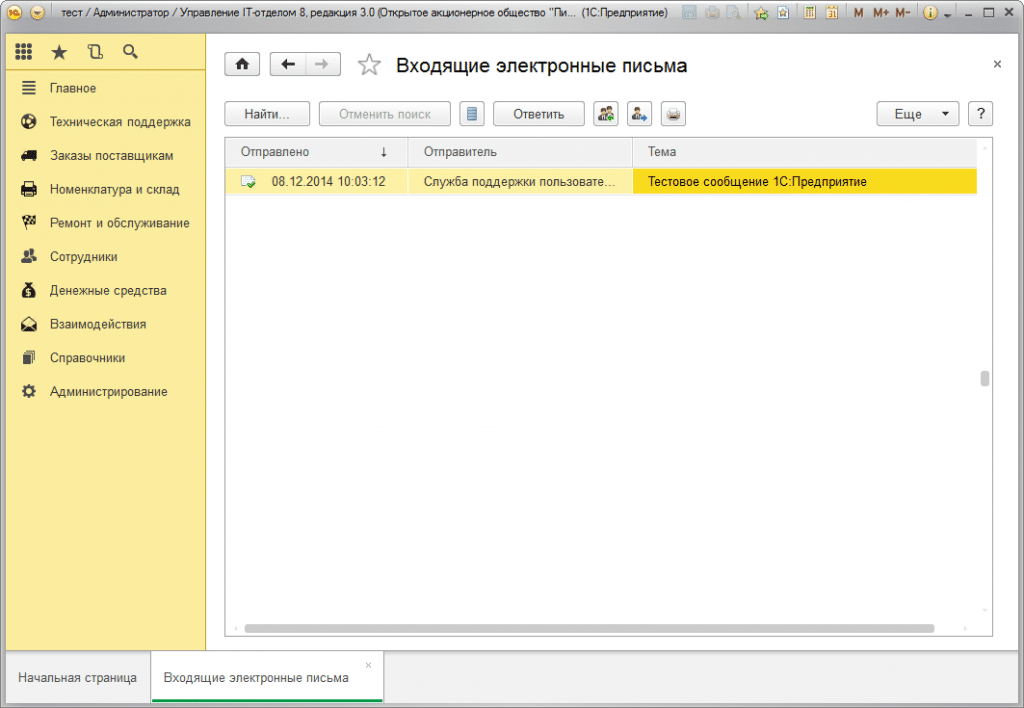The height and width of the screenshot is (708, 1024).
Task: Click add-to-favorites star with arrow icon
Action: (x=761, y=12)
